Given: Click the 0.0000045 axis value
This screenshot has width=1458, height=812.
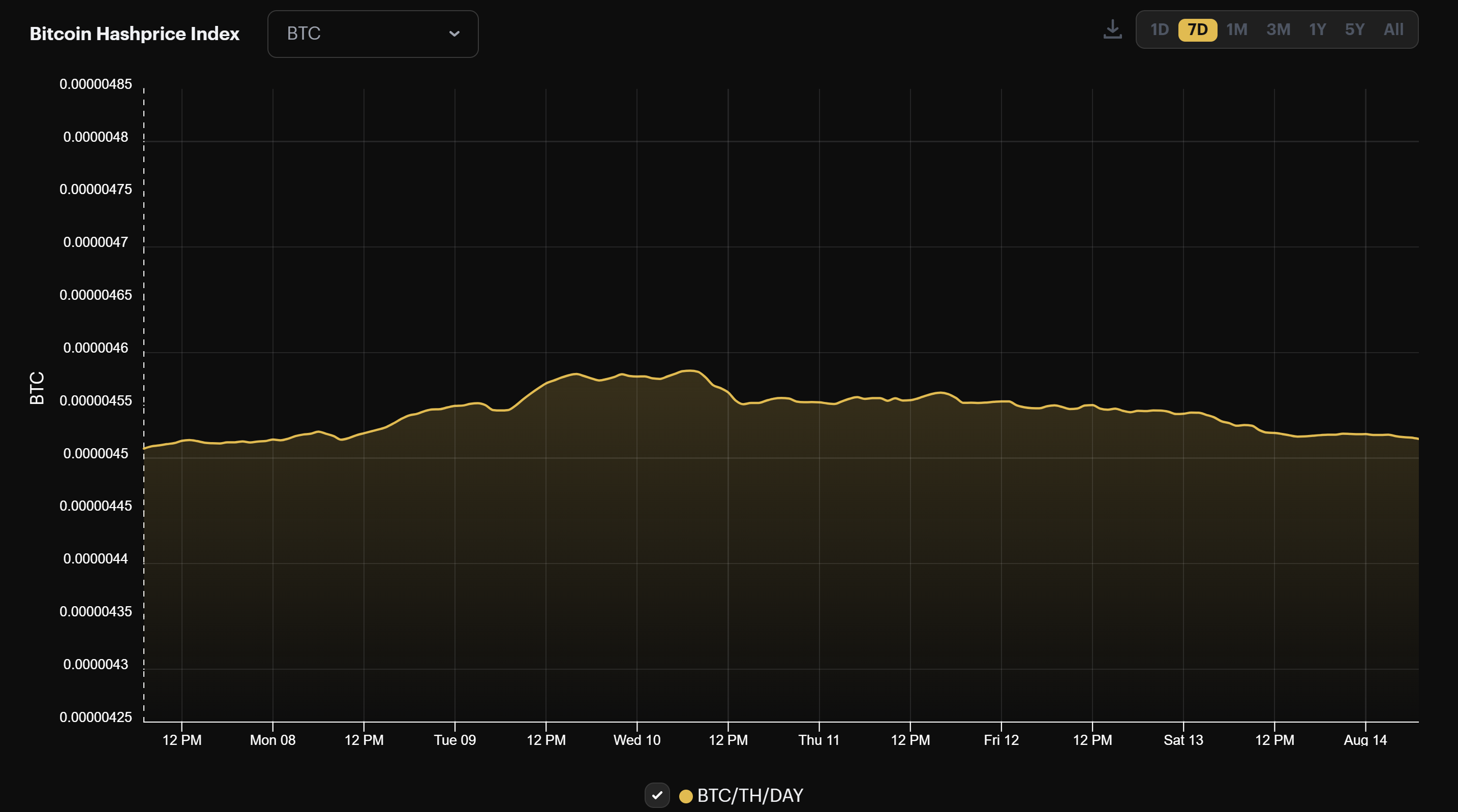Looking at the screenshot, I should click(x=96, y=454).
